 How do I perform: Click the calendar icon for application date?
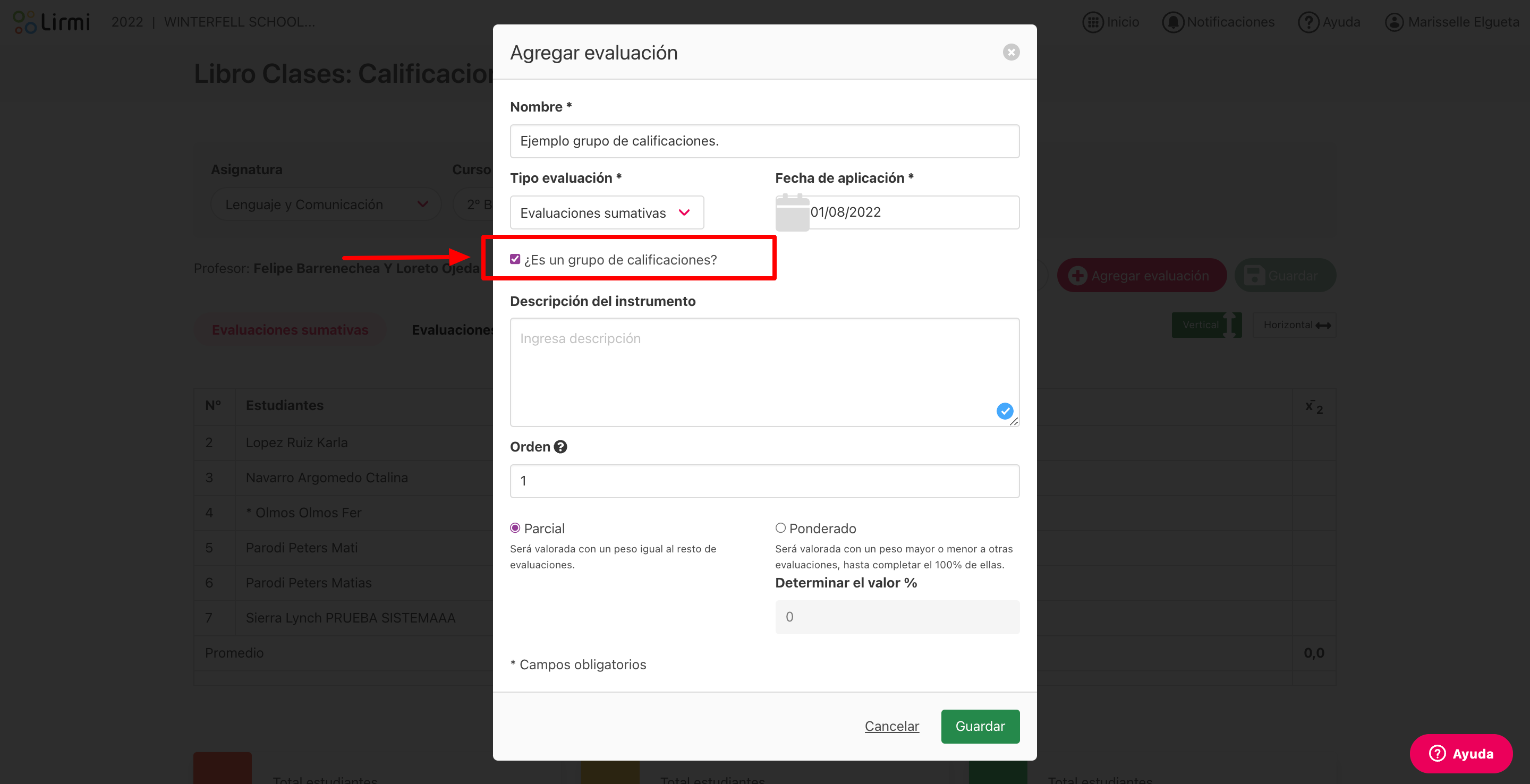click(x=792, y=212)
